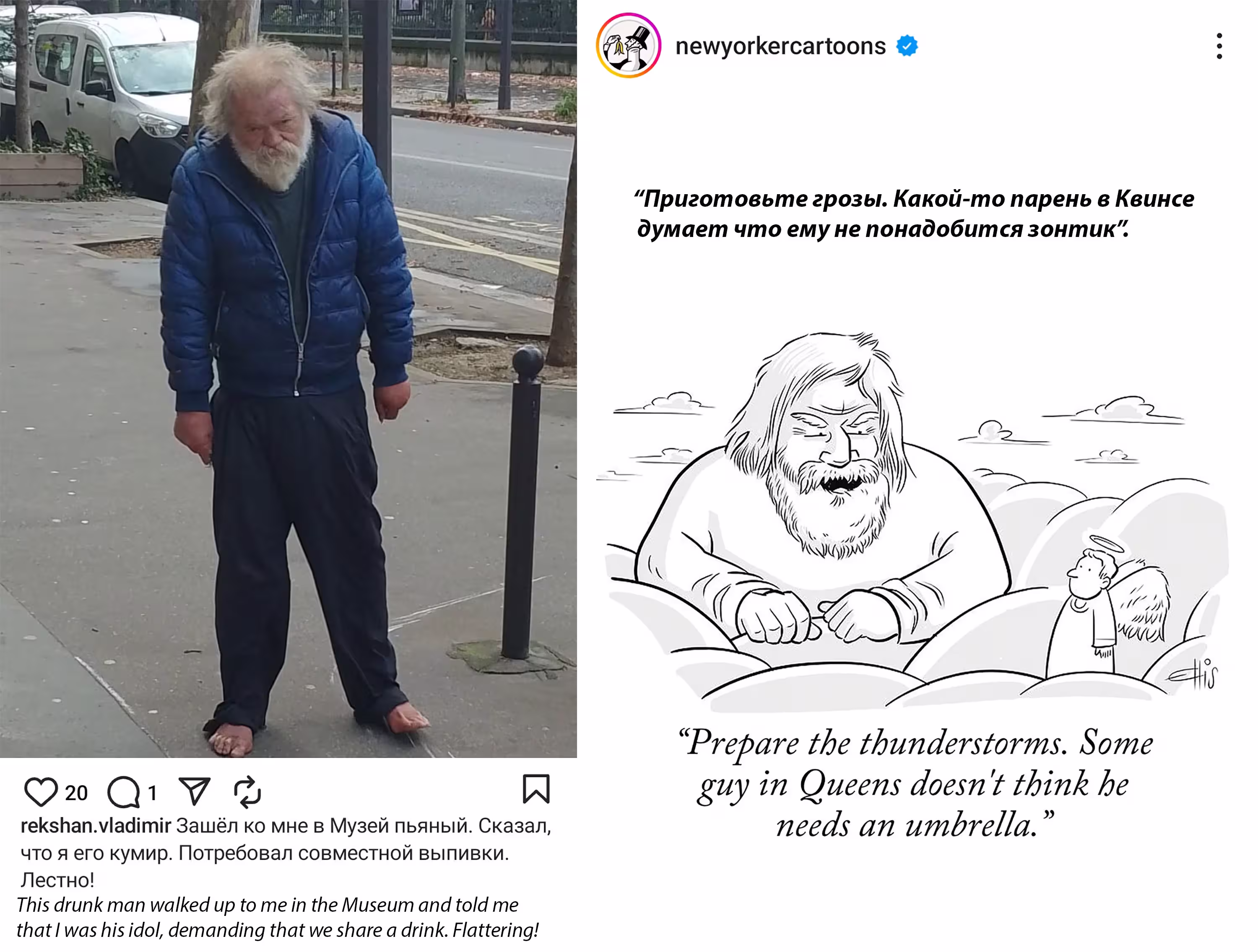Open the newyorkercartoons profile picture story
This screenshot has width=1258, height=952.
[628, 45]
